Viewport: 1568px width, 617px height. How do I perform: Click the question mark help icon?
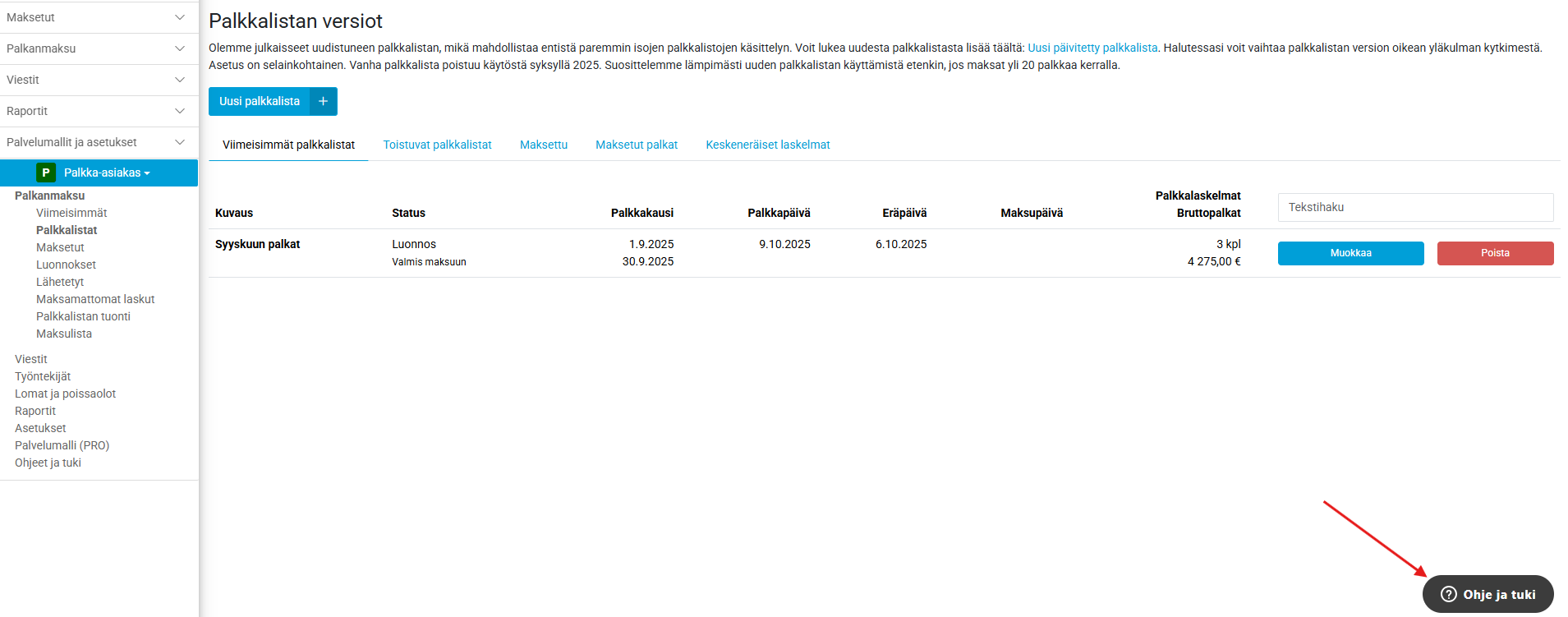click(1449, 594)
